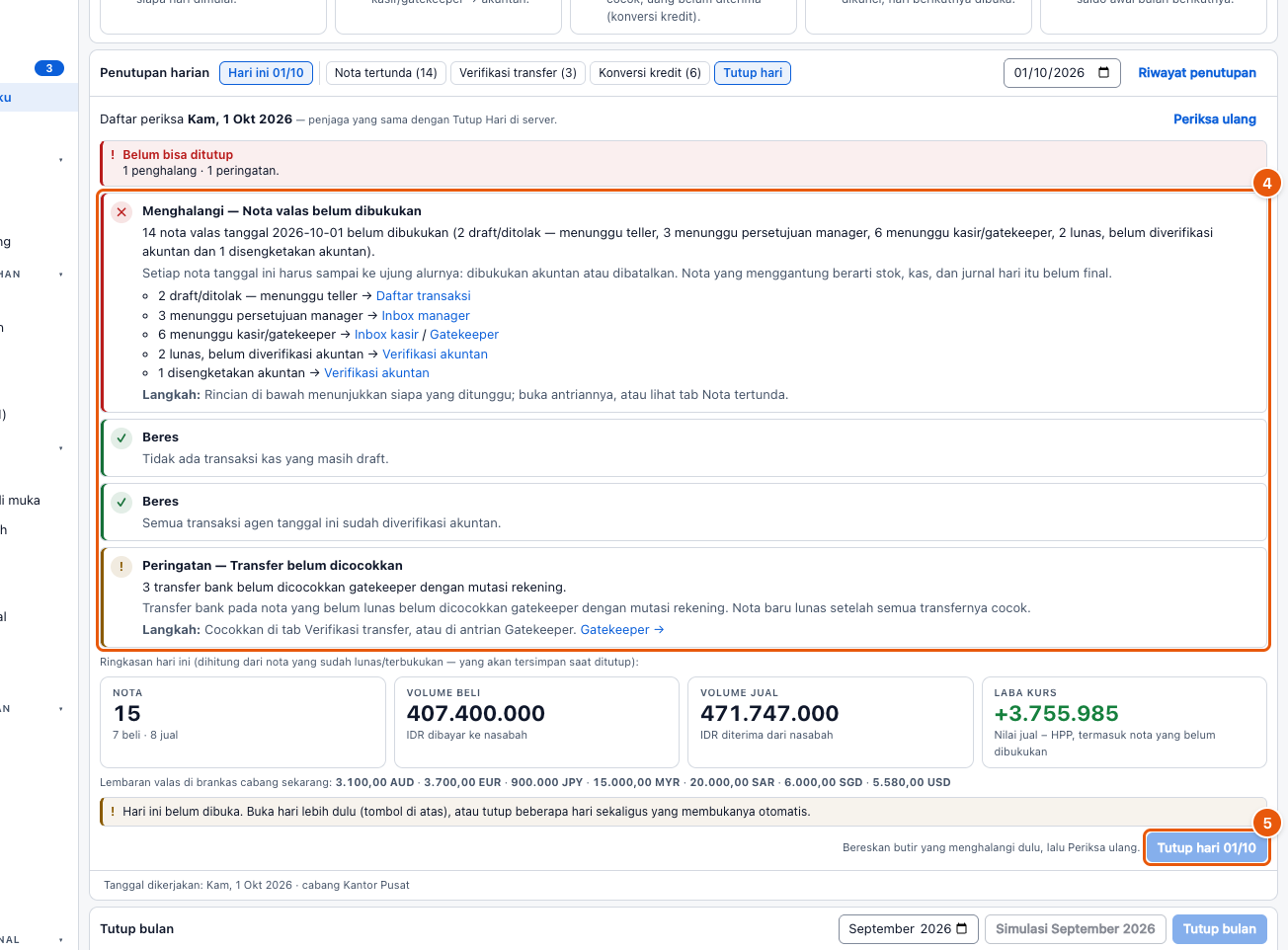This screenshot has width=1288, height=950.
Task: Open the calendar icon in the September 2026 field
Action: tap(962, 928)
